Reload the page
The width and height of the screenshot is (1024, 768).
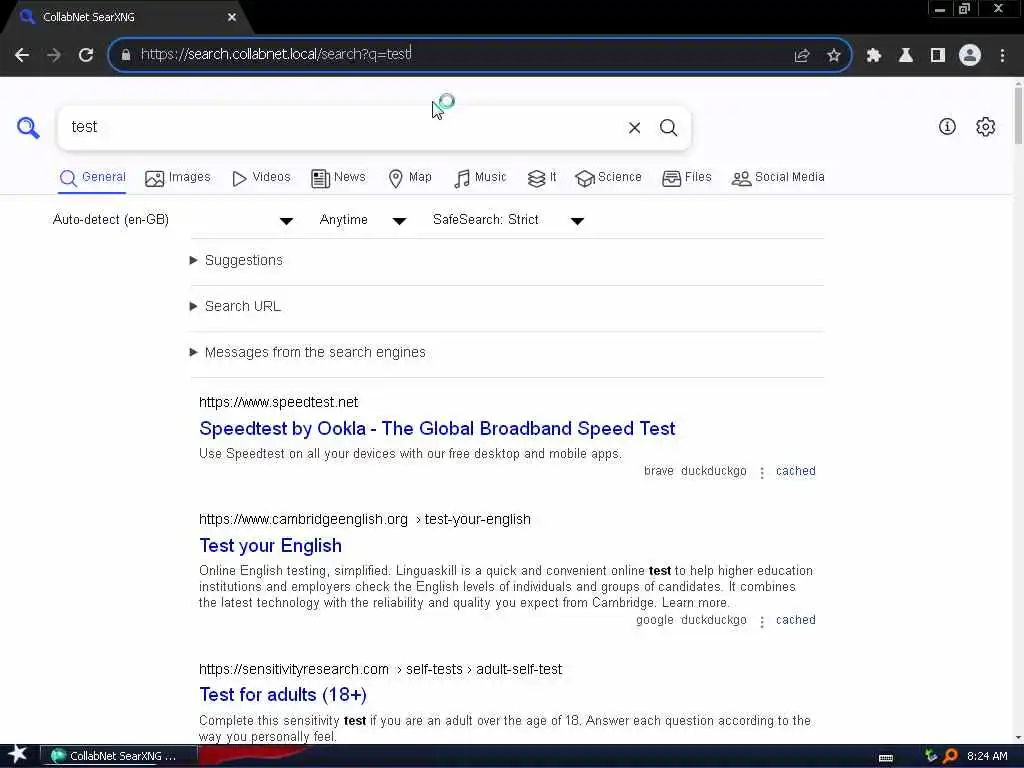pyautogui.click(x=86, y=55)
